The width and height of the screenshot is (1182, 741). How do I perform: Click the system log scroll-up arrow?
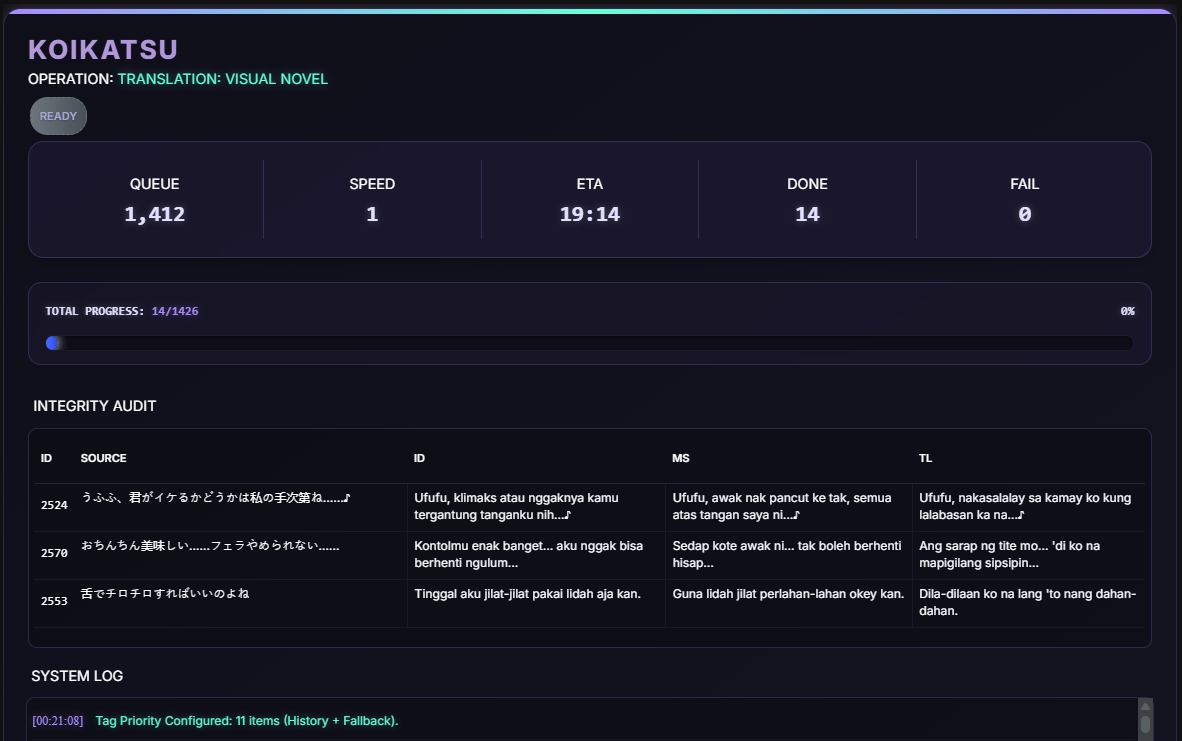[x=1145, y=706]
